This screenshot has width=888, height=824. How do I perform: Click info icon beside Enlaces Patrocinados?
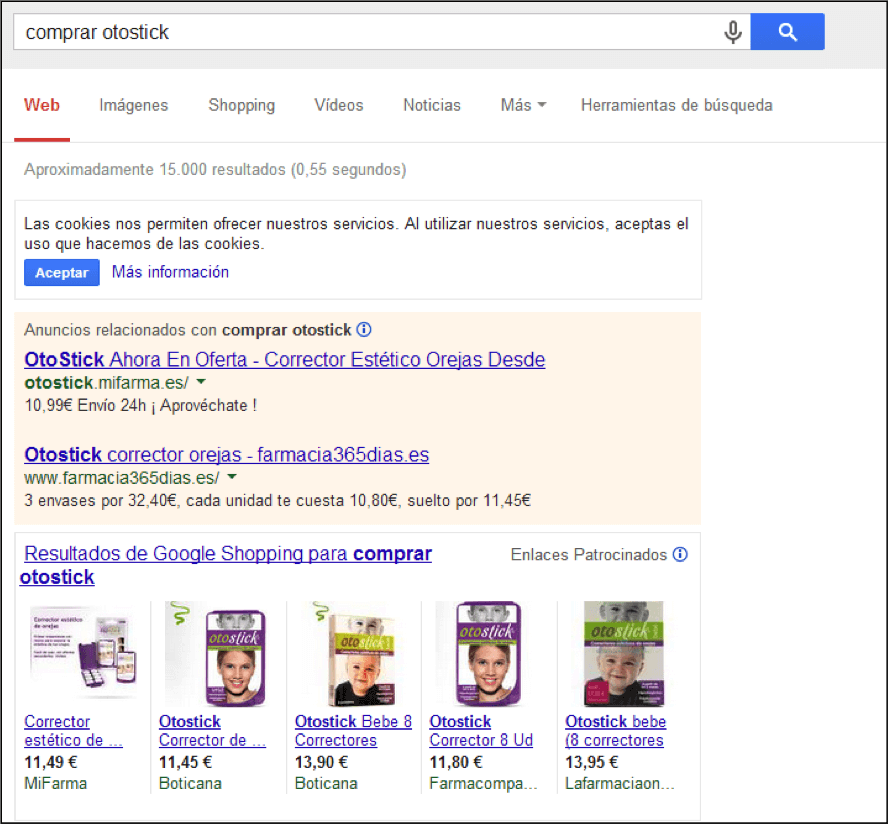(x=680, y=554)
